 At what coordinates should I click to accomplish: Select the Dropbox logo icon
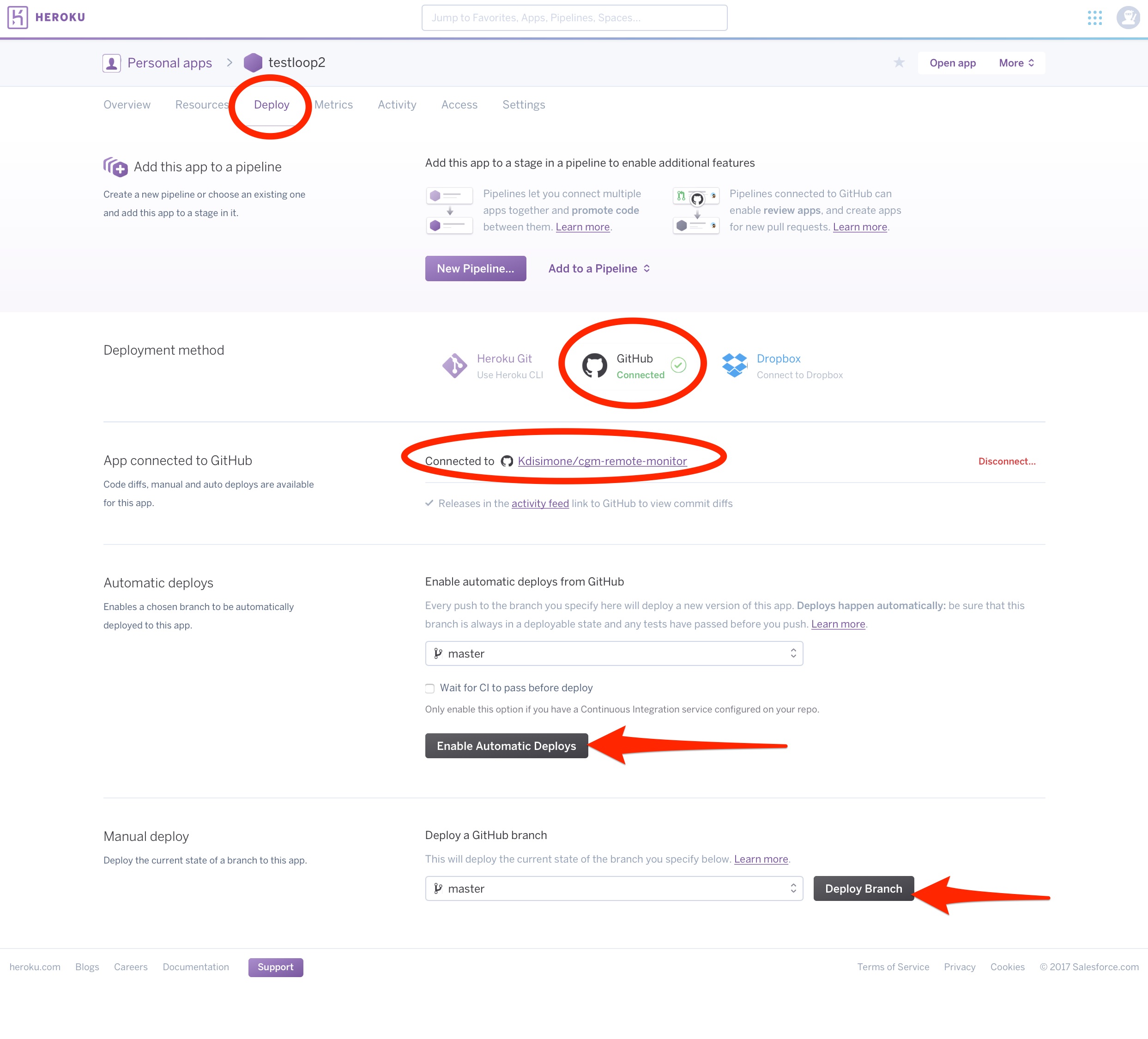point(735,365)
